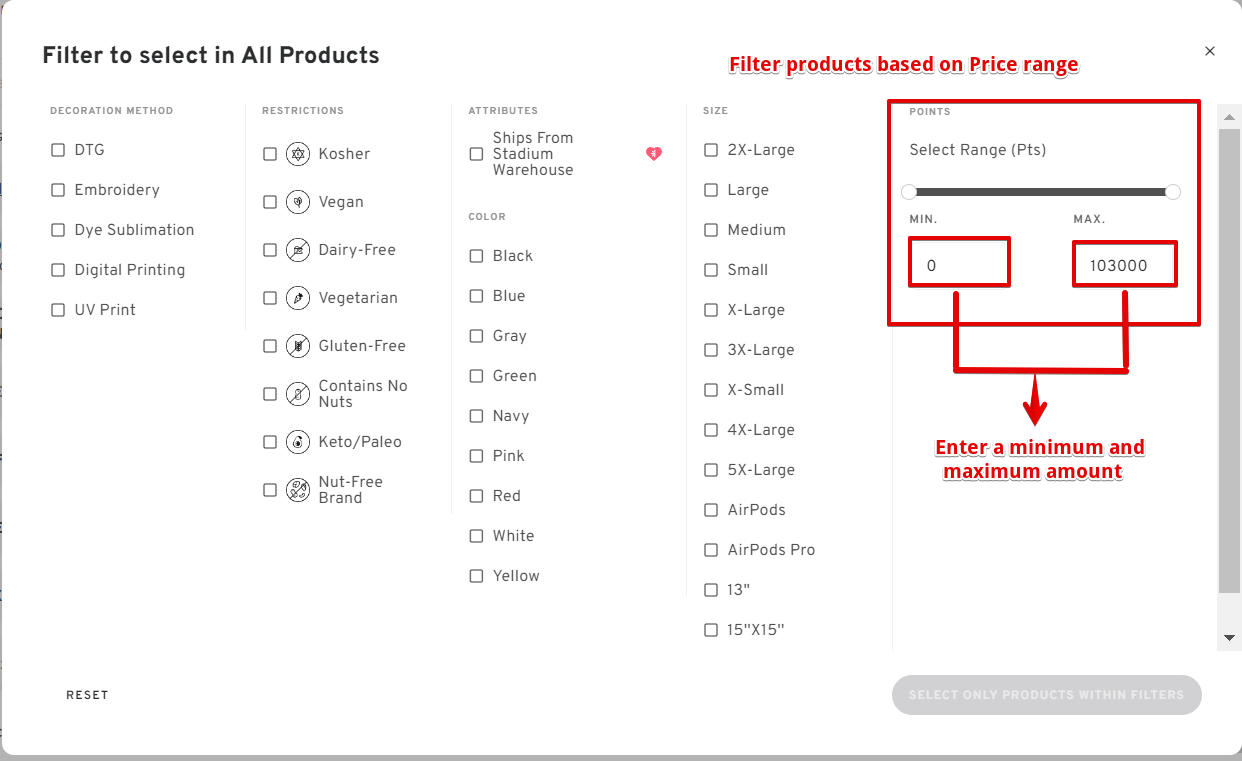Image resolution: width=1242 pixels, height=761 pixels.
Task: Focus the Min points input field
Action: 959,265
